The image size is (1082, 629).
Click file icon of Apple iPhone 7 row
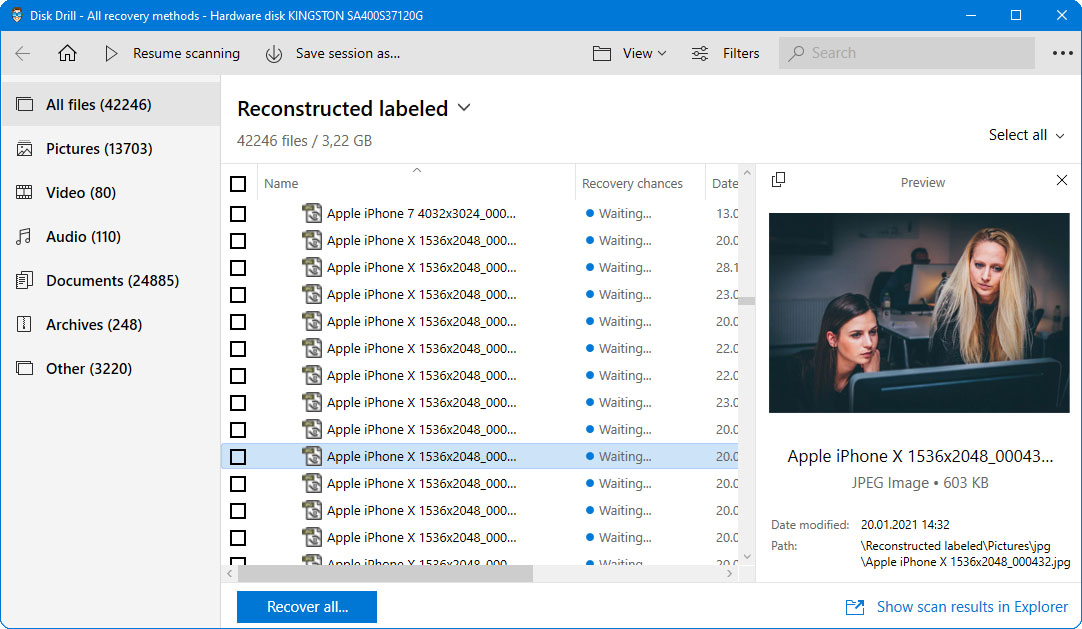[312, 213]
